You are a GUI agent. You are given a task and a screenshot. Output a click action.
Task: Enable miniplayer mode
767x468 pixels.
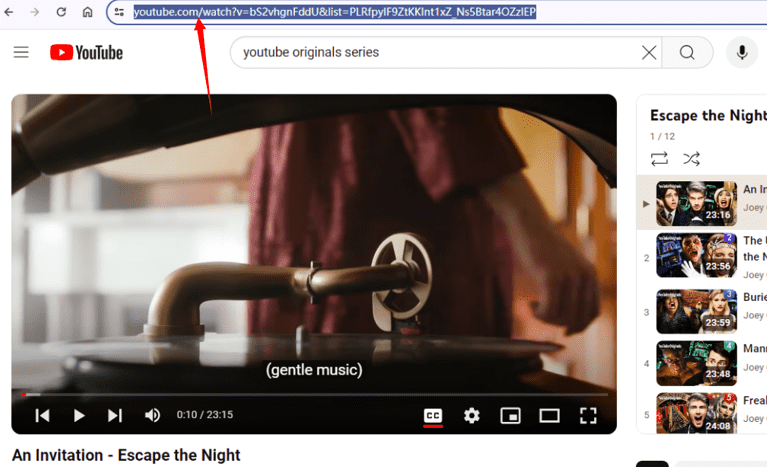[x=510, y=415]
